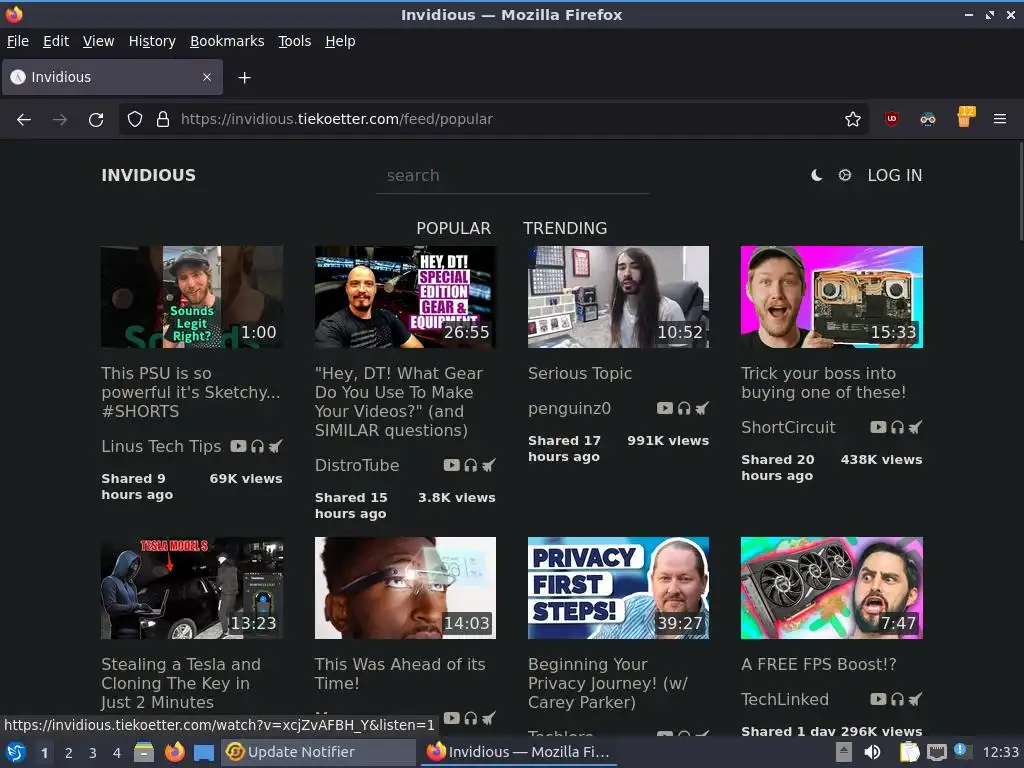Open the File menu
1024x768 pixels.
tap(18, 41)
